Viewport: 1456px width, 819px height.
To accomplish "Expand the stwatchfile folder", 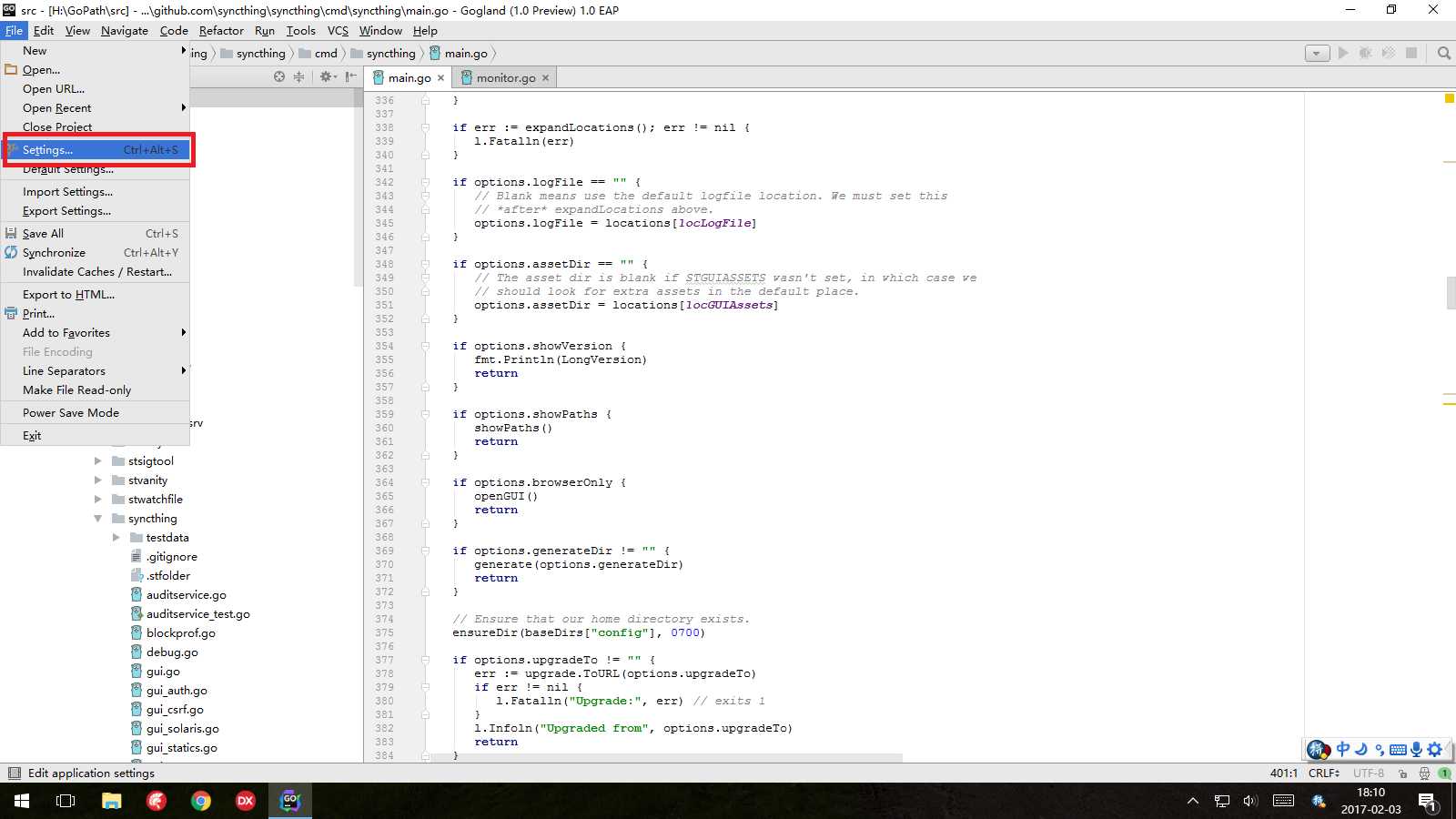I will (98, 500).
